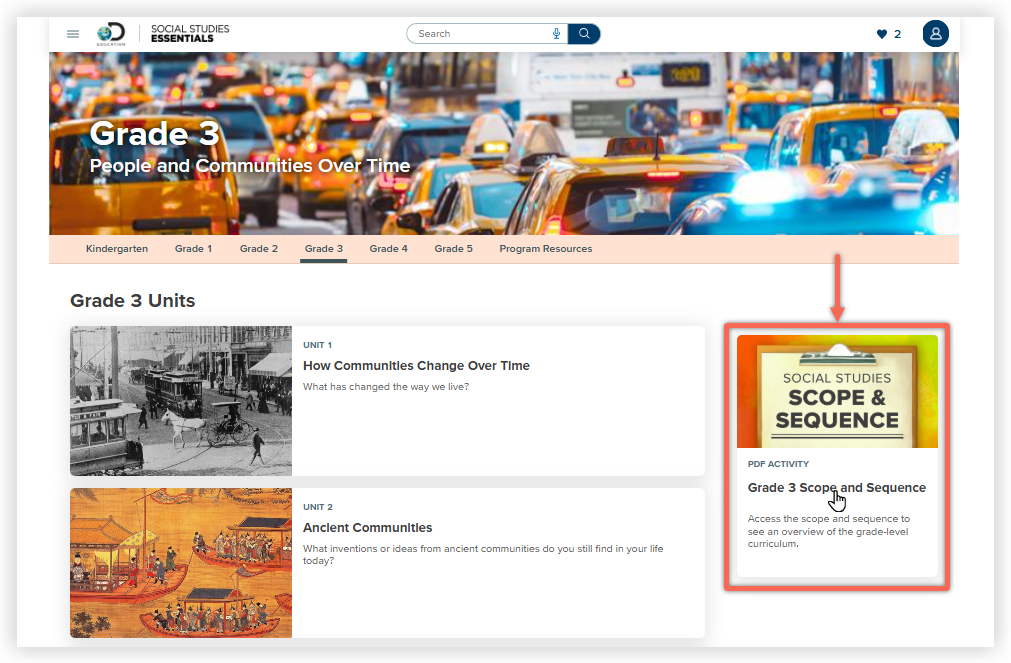Open the Program Resources tab
Image resolution: width=1011 pixels, height=663 pixels.
coord(545,248)
